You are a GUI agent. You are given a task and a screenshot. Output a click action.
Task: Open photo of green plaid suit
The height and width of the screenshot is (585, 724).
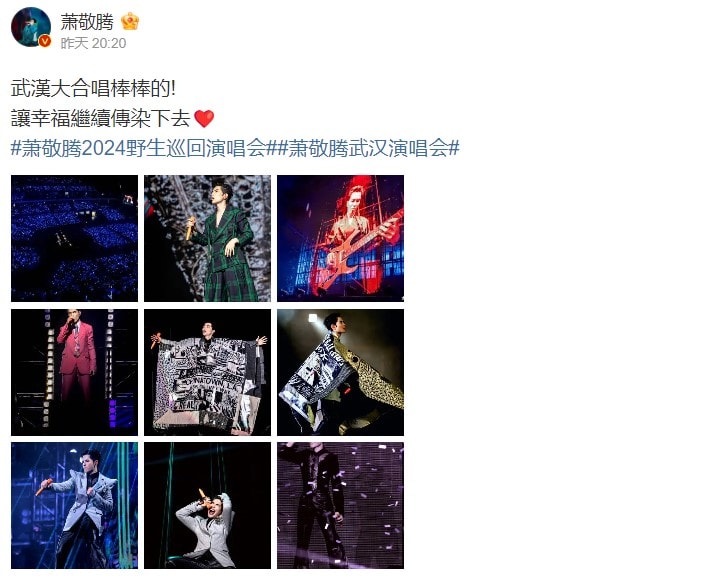207,238
